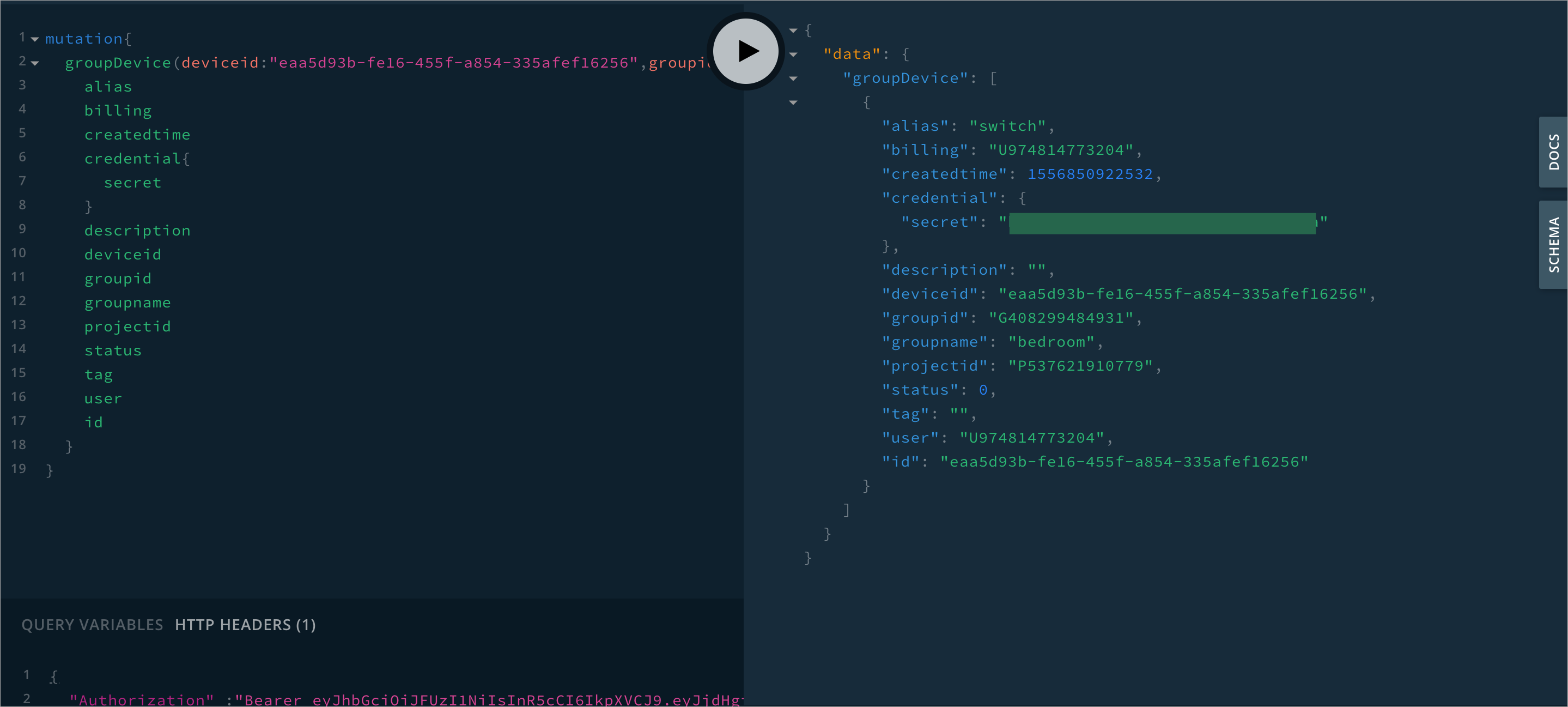Select the HTTP HEADERS (1) tab
1568x707 pixels.
coord(245,625)
